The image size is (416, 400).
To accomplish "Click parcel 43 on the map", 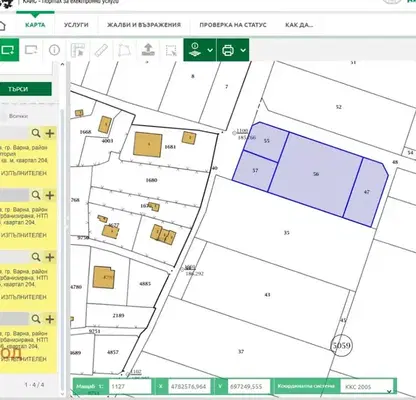I will pos(267,295).
